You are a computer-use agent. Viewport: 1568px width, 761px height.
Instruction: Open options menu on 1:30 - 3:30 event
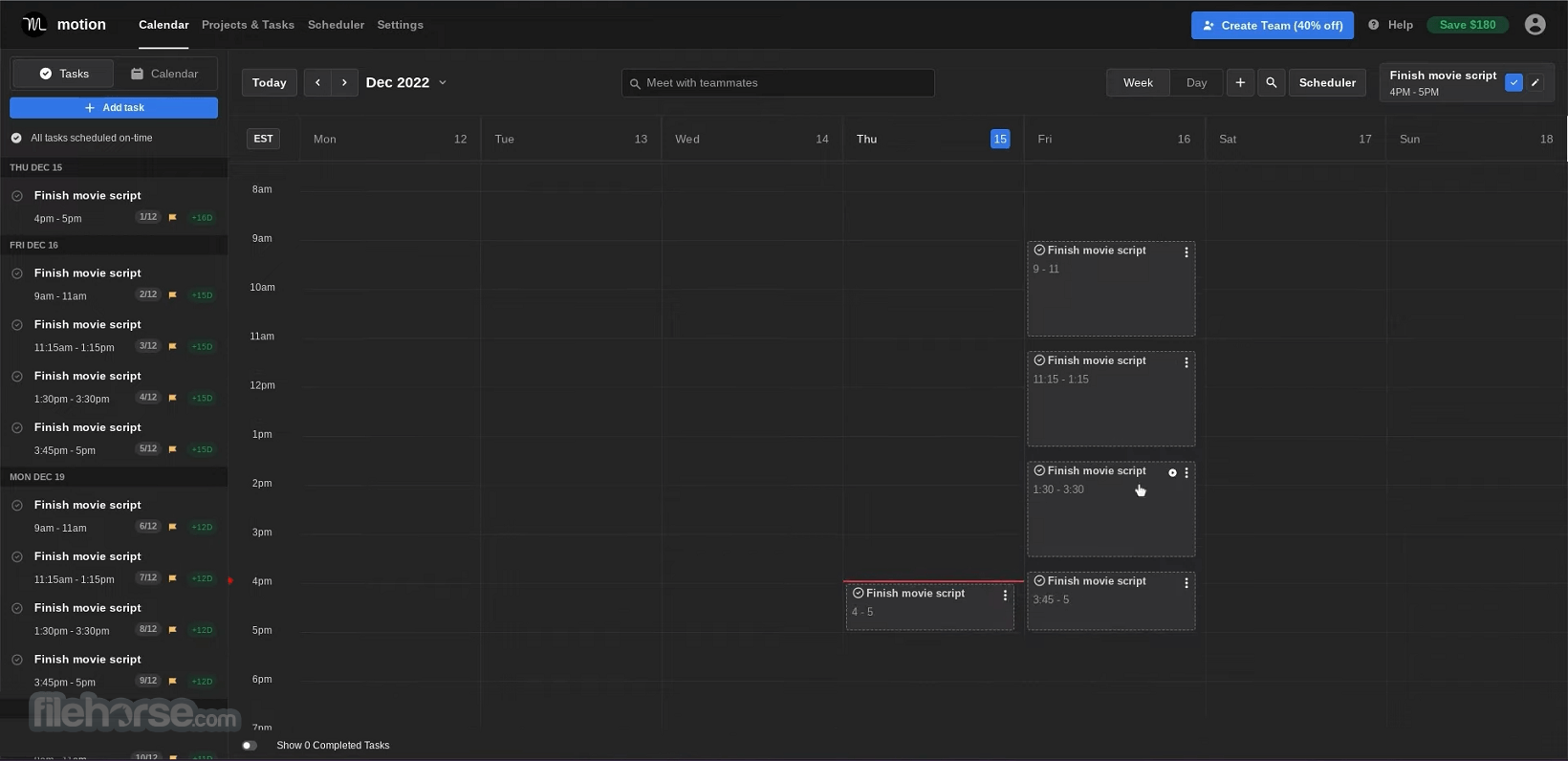[1187, 473]
